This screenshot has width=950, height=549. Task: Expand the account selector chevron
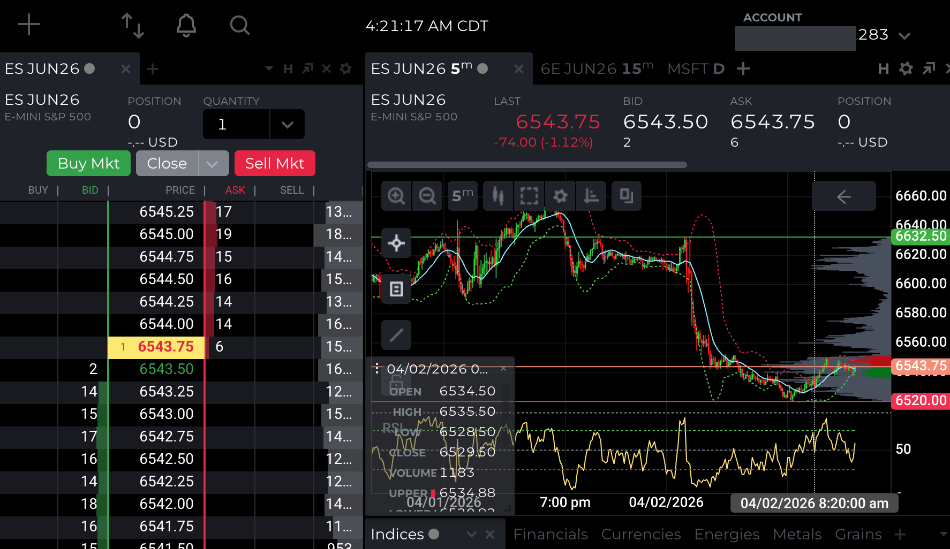905,36
